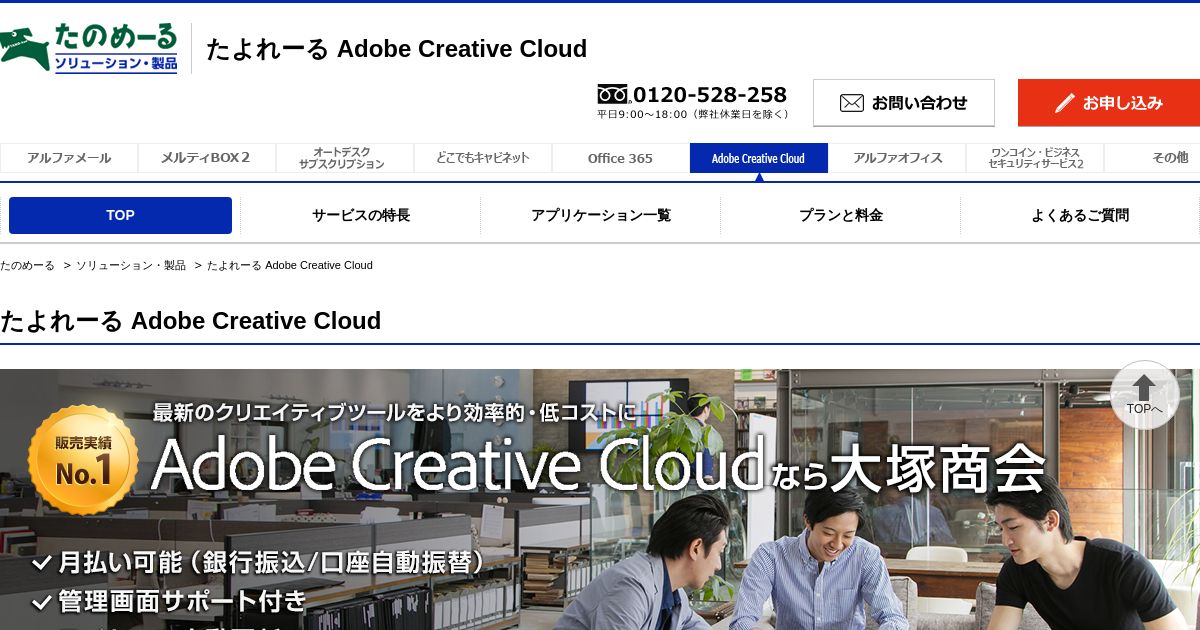Click the たのめーる logo
Viewport: 1200px width, 630px height.
coord(89,48)
